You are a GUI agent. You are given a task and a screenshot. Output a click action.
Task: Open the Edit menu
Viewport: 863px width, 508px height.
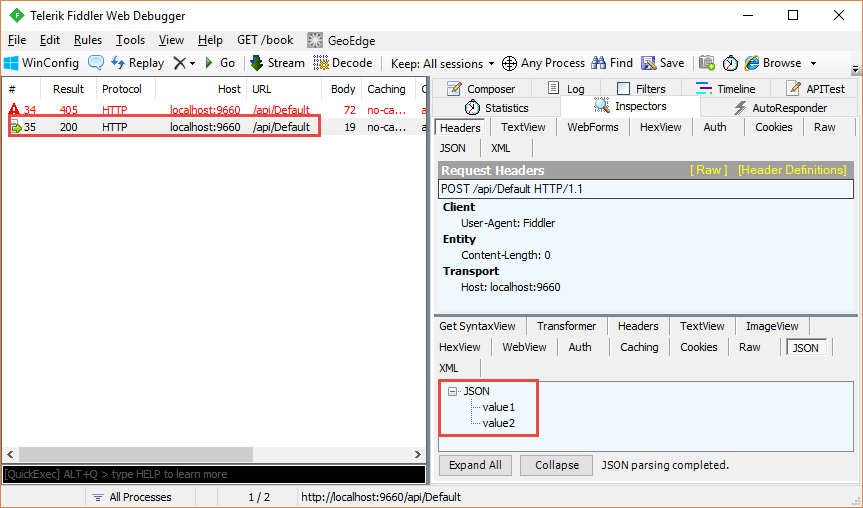tap(50, 40)
